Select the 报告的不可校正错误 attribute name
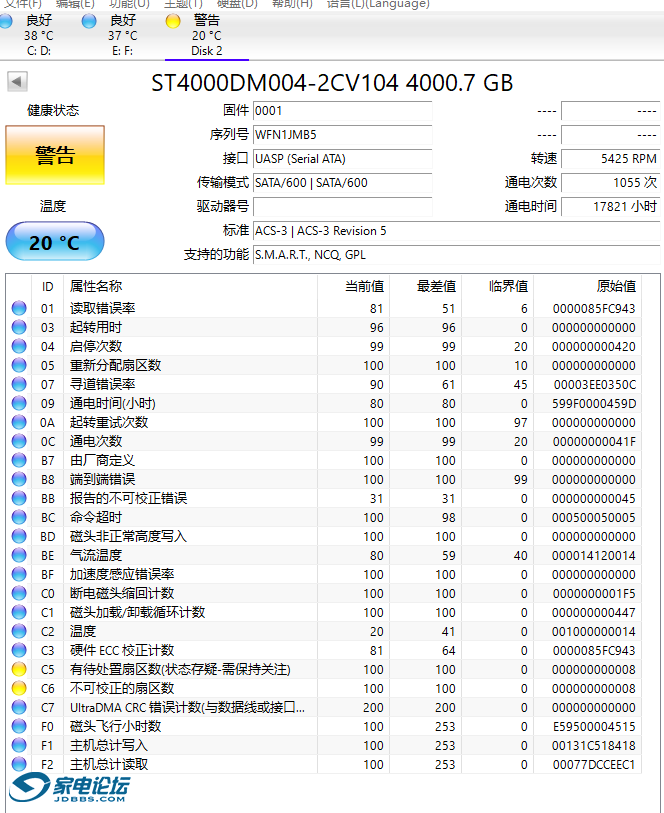This screenshot has width=664, height=813. click(x=128, y=498)
